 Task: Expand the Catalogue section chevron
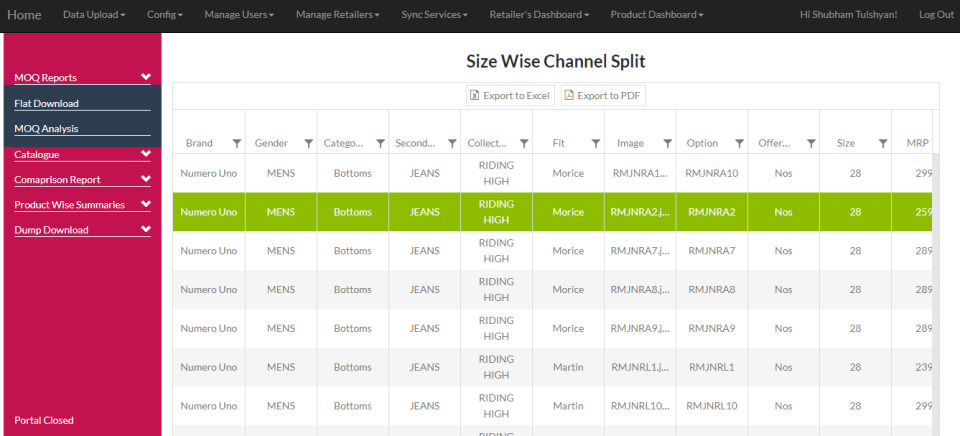146,153
